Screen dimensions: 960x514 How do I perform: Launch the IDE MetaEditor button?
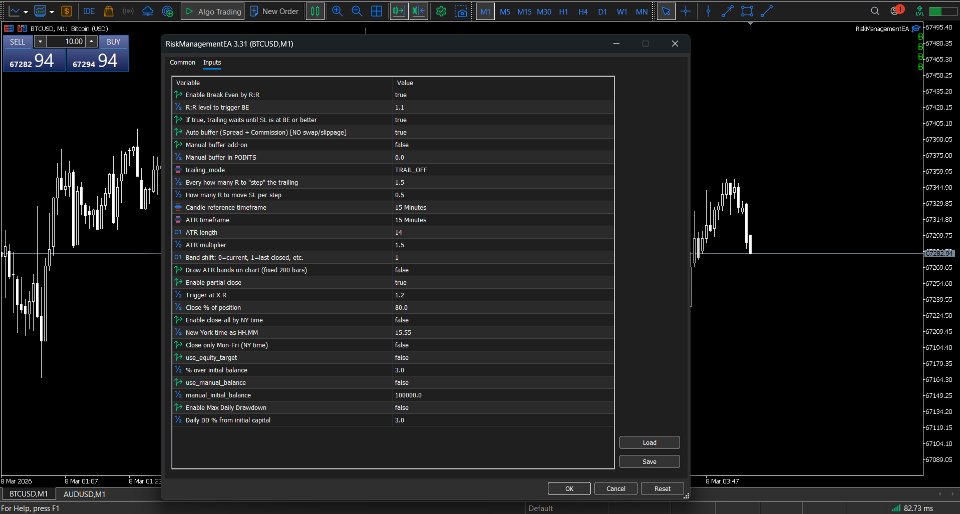click(x=89, y=11)
